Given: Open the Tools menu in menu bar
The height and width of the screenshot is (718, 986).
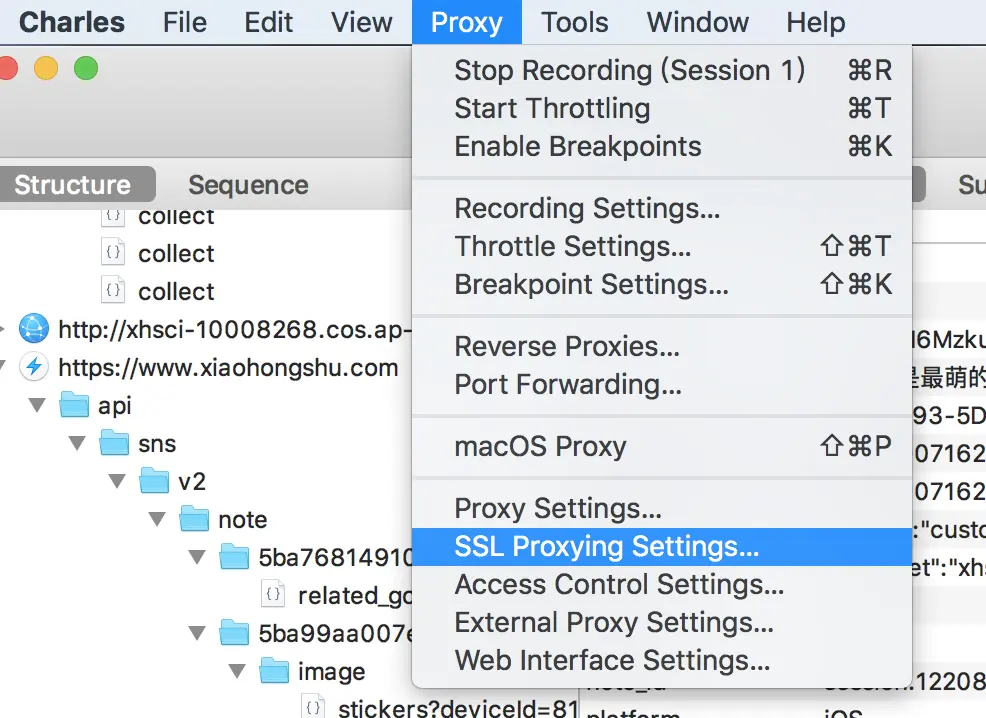Looking at the screenshot, I should pos(575,22).
